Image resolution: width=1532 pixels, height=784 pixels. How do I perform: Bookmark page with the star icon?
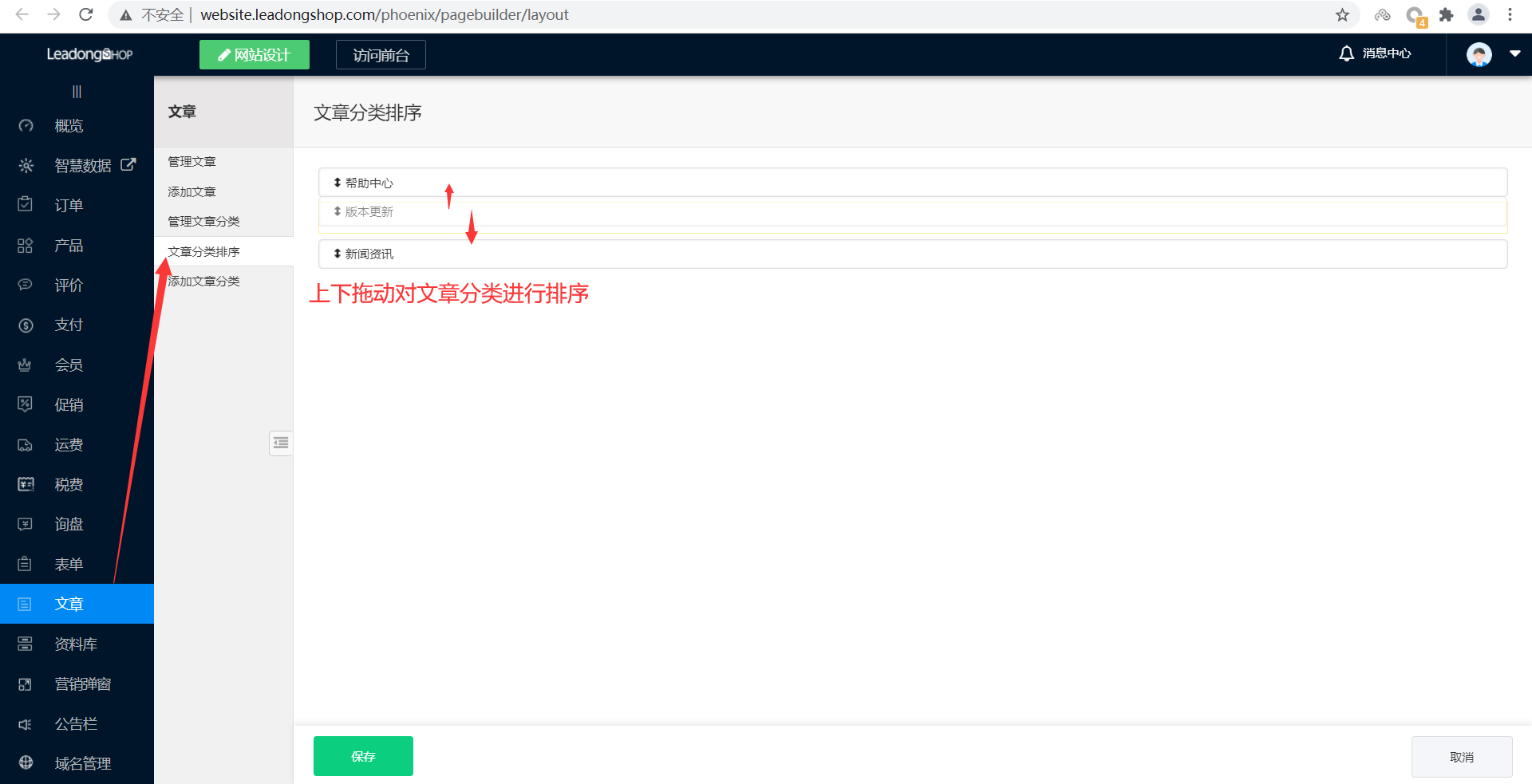pos(1342,14)
